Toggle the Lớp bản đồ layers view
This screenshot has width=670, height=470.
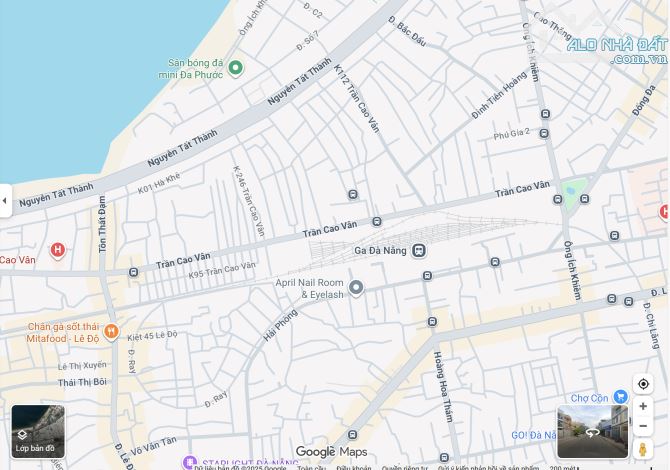coord(37,431)
